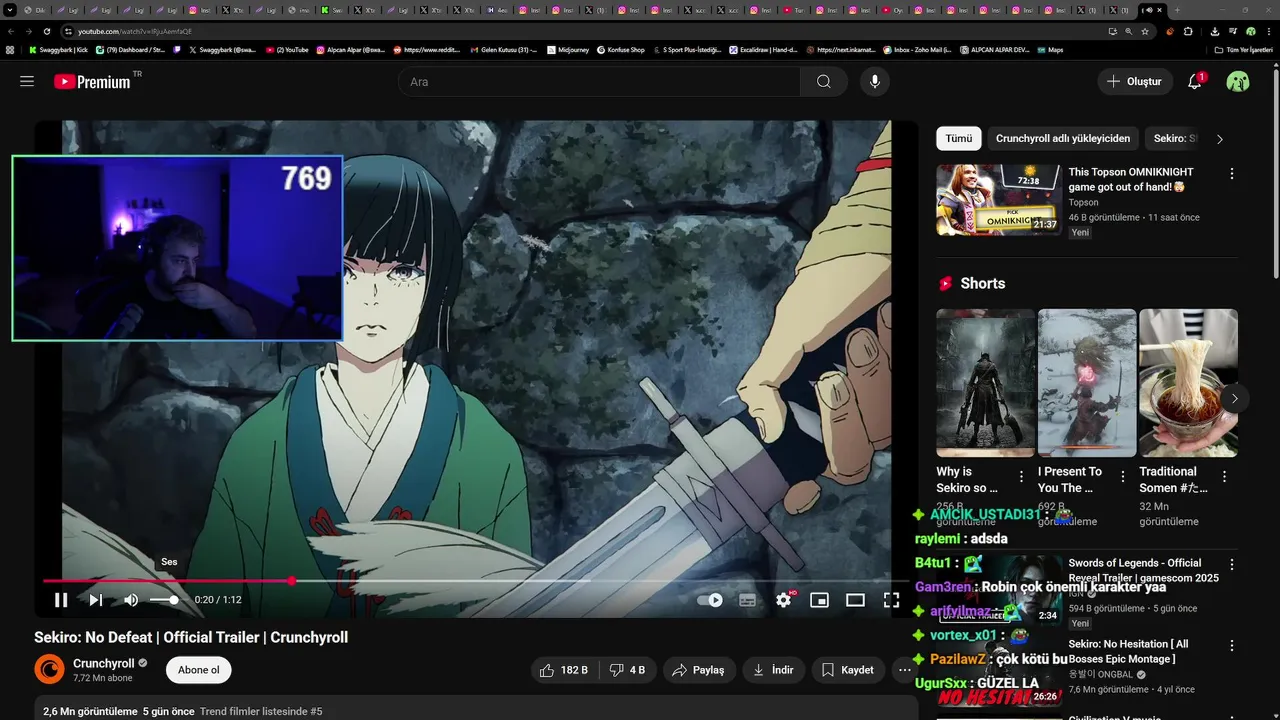This screenshot has height=720, width=1280.
Task: Switch to theater mode
Action: [x=855, y=600]
